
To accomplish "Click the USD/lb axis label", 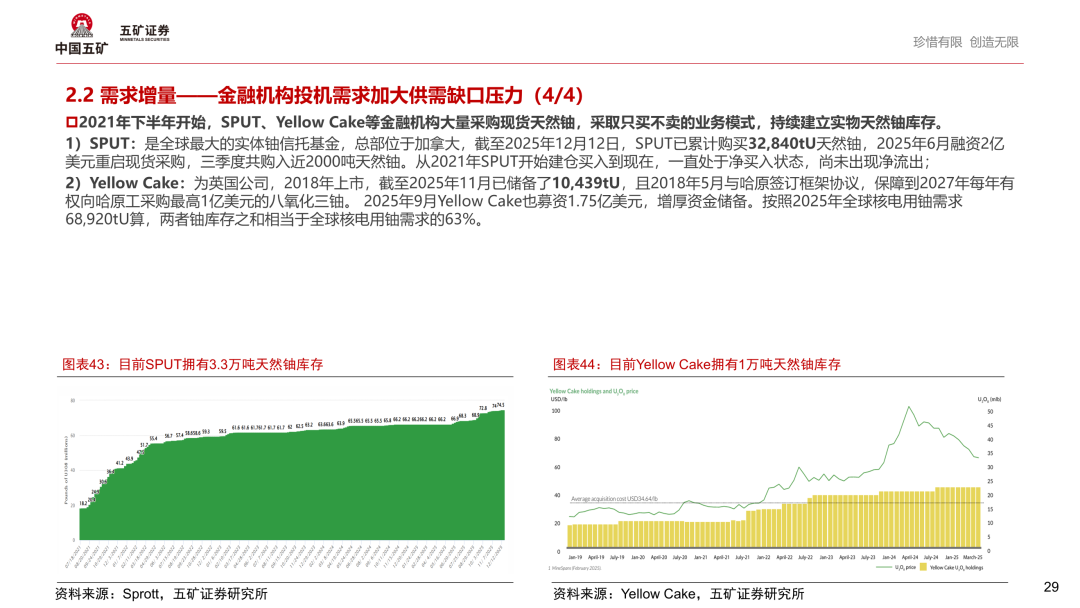I will (558, 400).
